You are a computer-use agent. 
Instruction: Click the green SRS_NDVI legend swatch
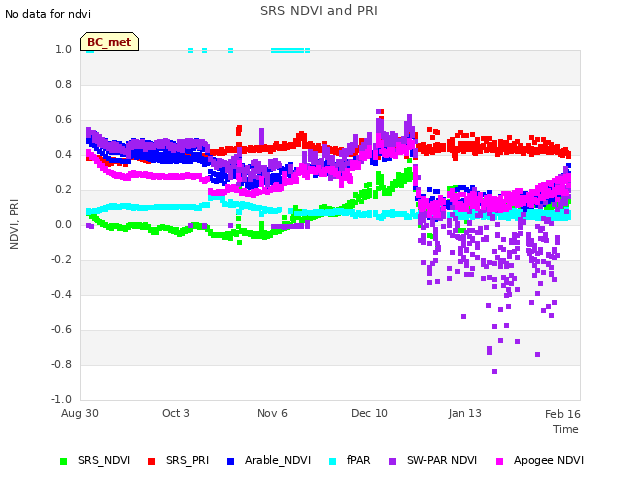(x=63, y=461)
